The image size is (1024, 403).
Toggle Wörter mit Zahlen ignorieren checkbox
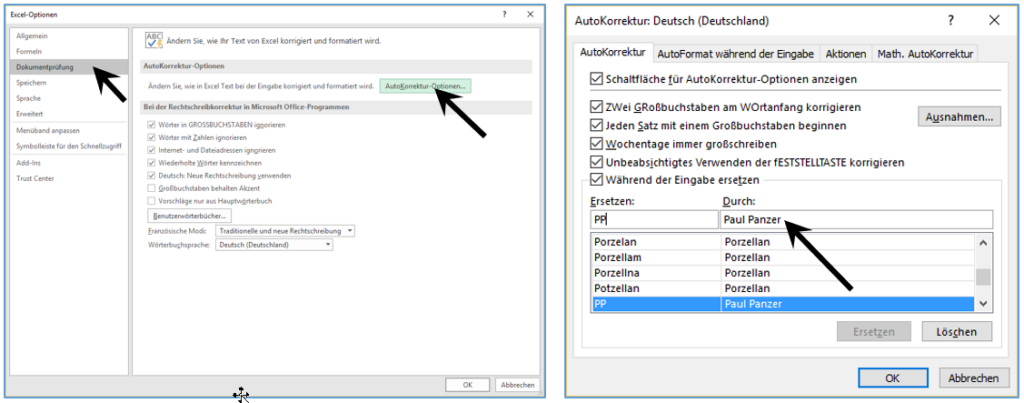click(x=152, y=137)
